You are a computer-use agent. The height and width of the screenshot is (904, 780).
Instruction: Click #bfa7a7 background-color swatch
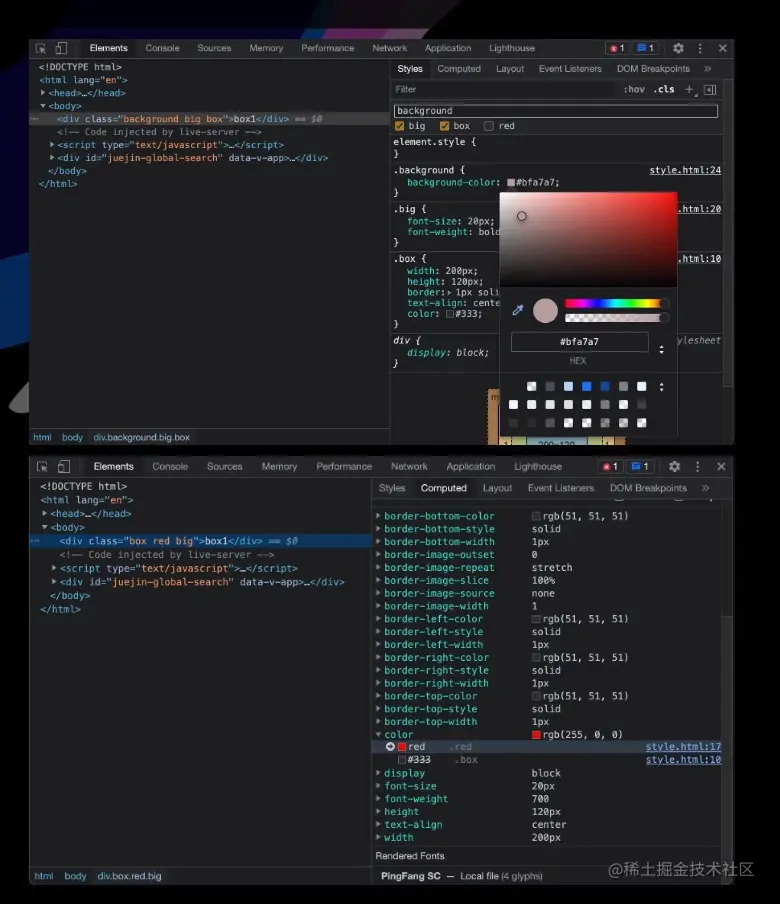tap(511, 183)
